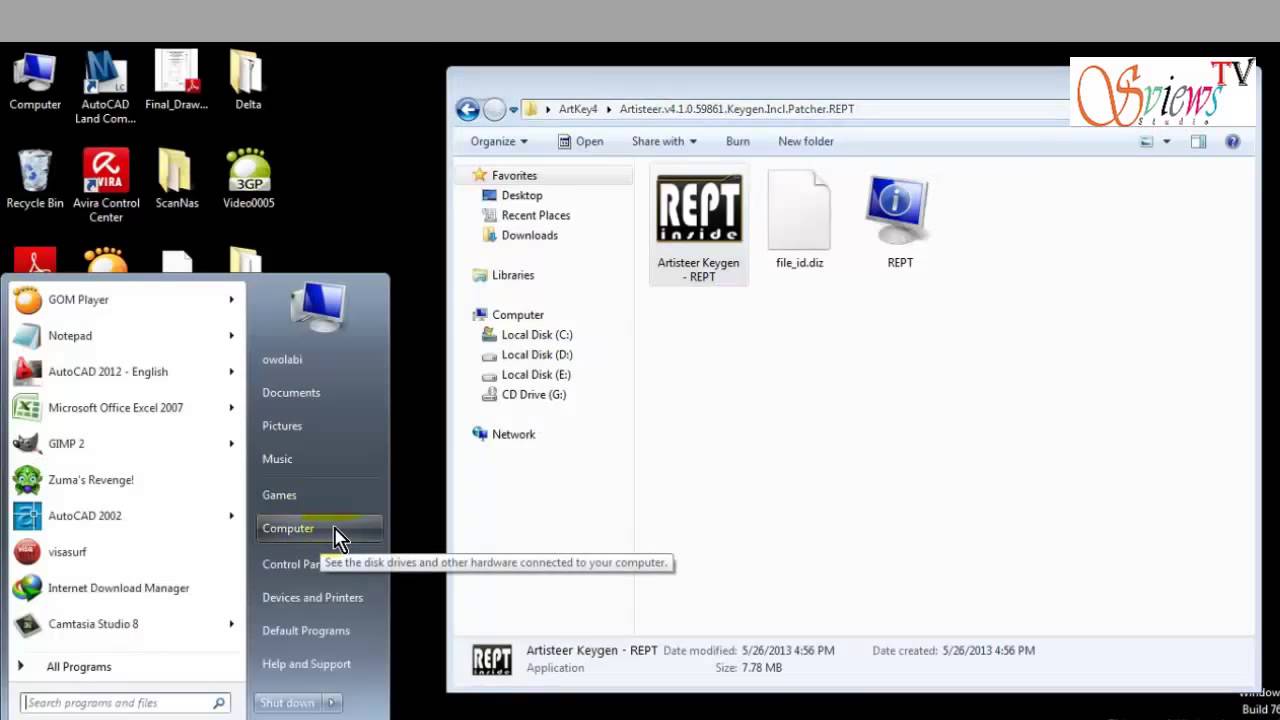Screen dimensions: 1280x720
Task: Expand AutoCAD 2002 recent items arrow
Action: [x=231, y=516]
